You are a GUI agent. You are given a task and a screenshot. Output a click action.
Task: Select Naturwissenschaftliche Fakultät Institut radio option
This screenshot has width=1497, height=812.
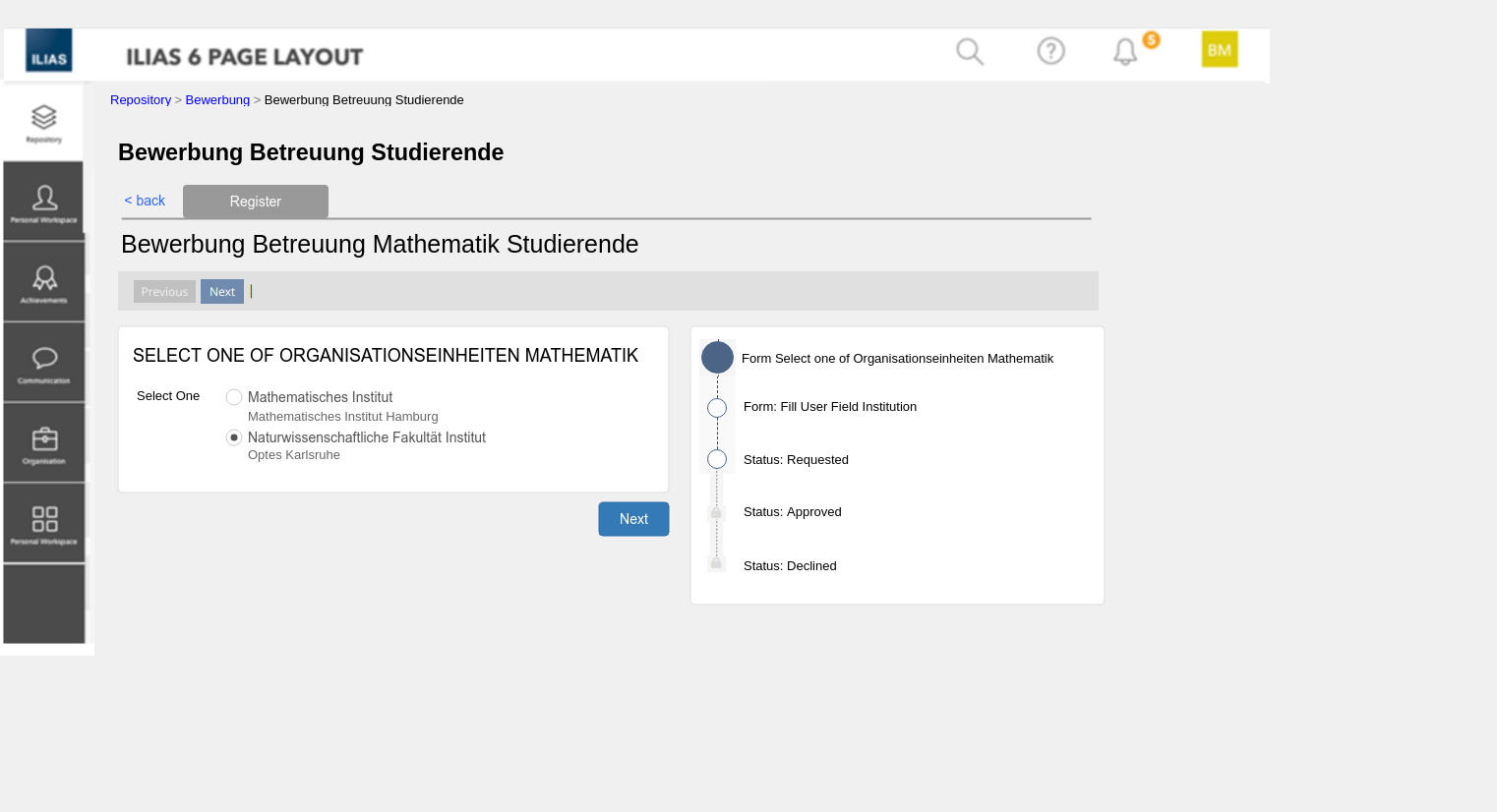[234, 437]
